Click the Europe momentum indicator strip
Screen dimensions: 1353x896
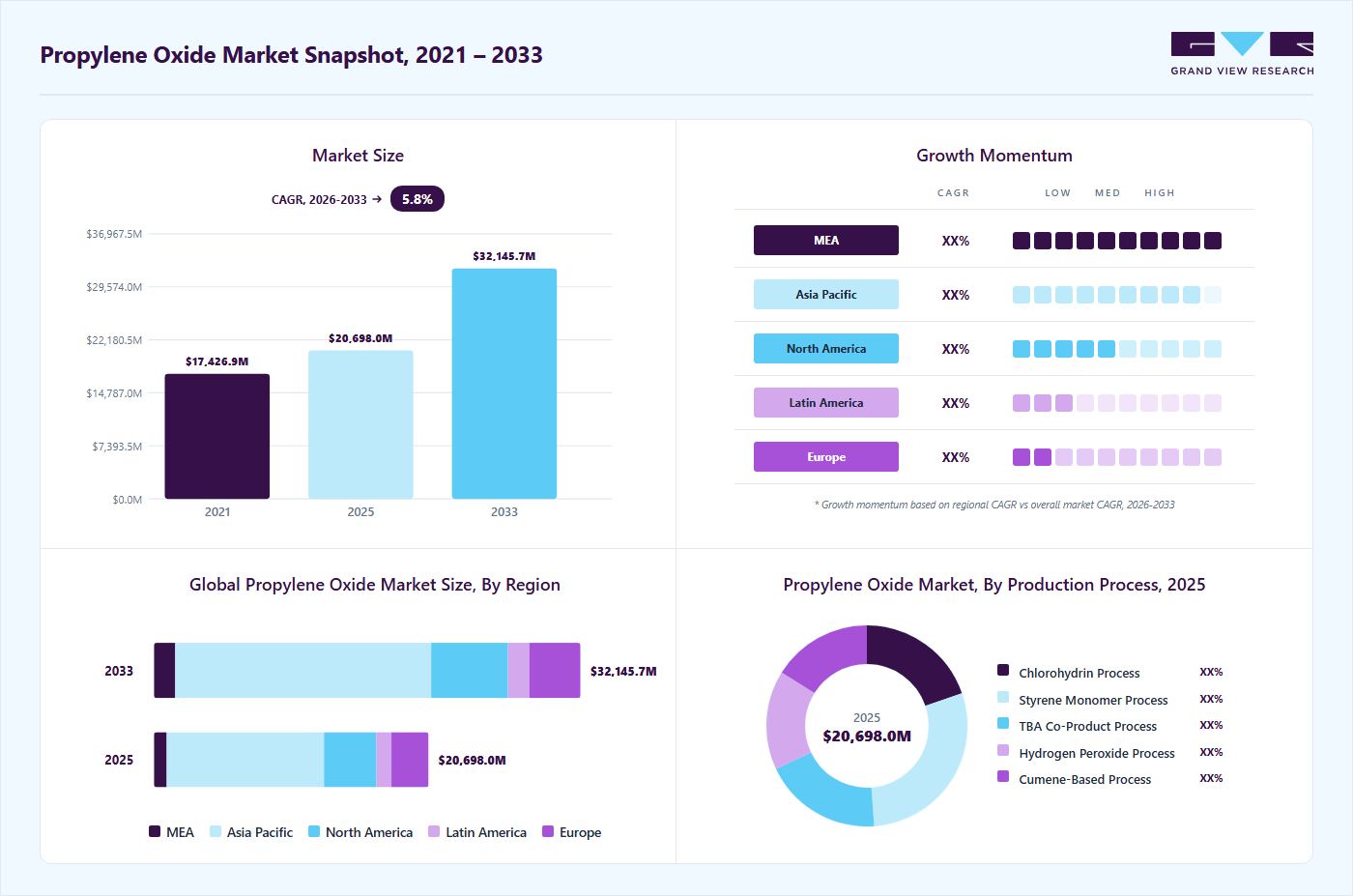coord(1117,457)
